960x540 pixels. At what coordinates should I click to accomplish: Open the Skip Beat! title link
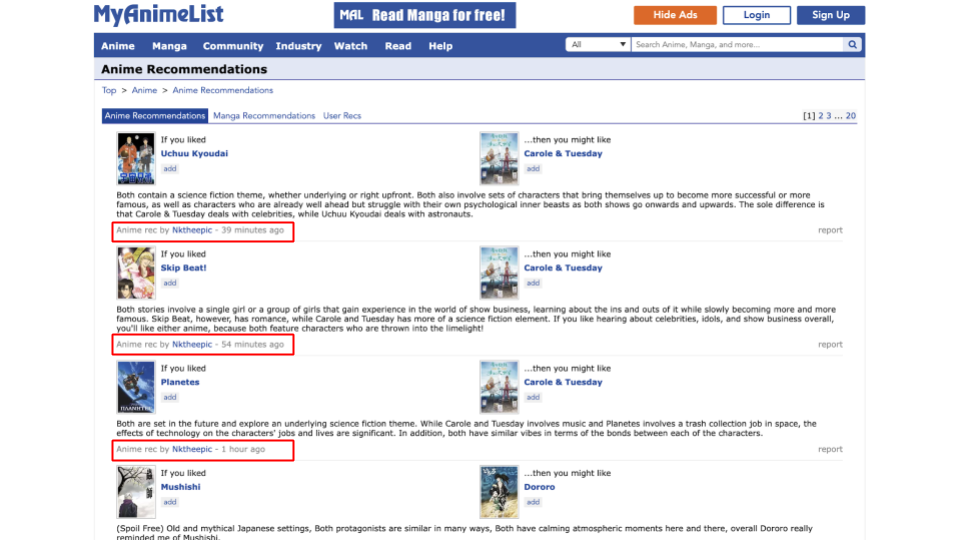click(x=184, y=268)
